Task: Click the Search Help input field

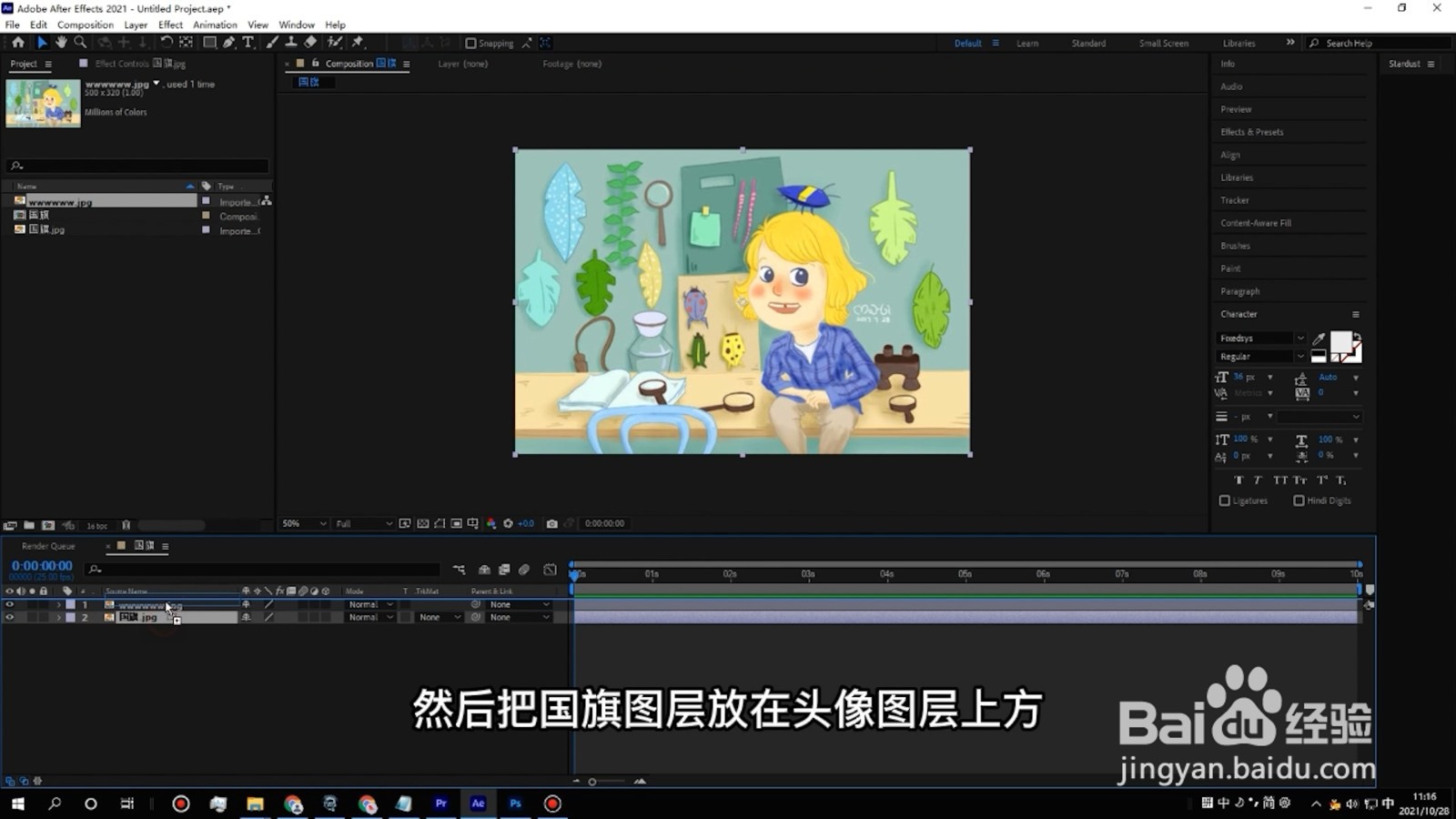Action: pos(1379,43)
